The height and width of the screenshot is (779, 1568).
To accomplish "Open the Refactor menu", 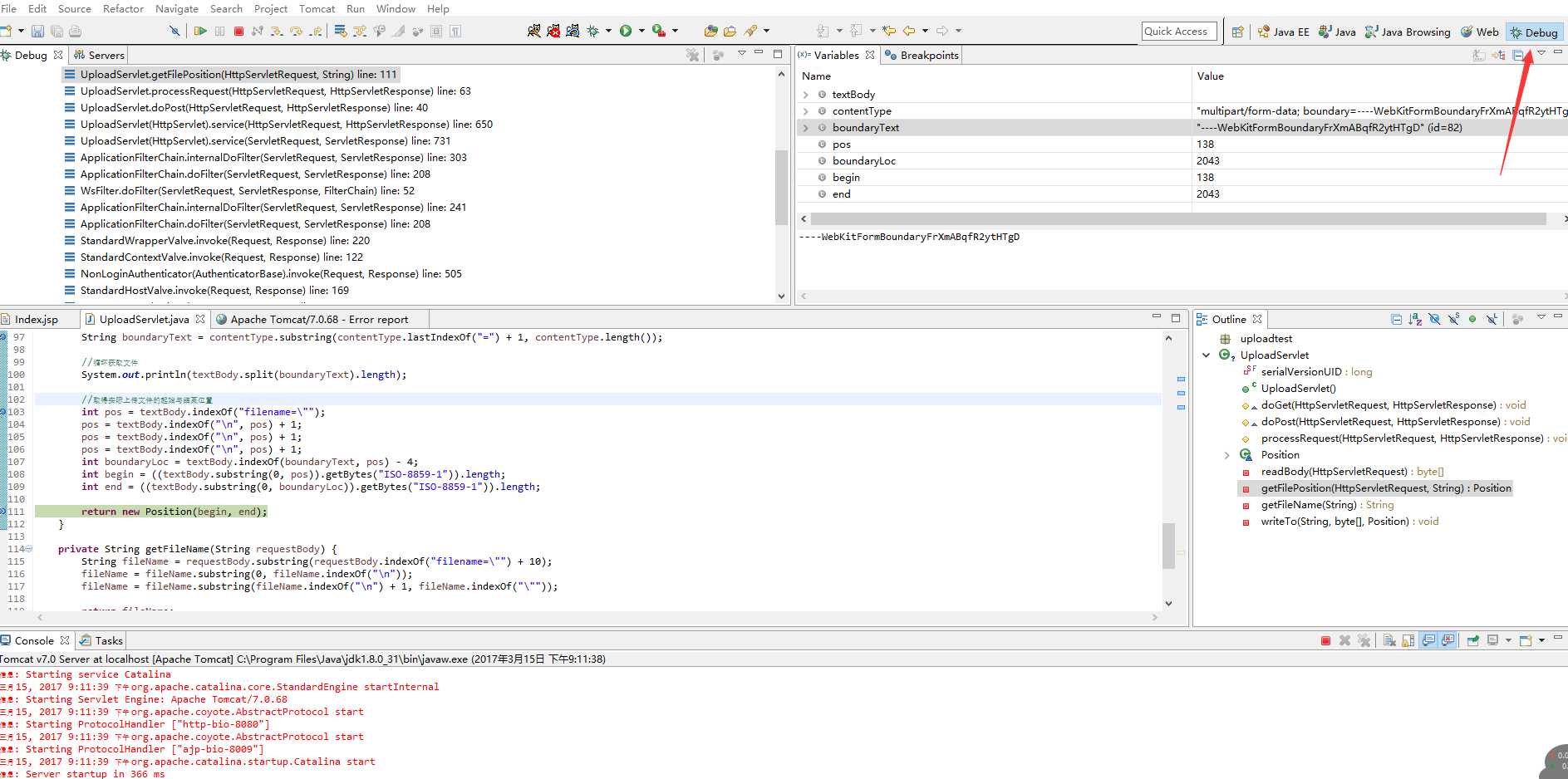I will (123, 8).
